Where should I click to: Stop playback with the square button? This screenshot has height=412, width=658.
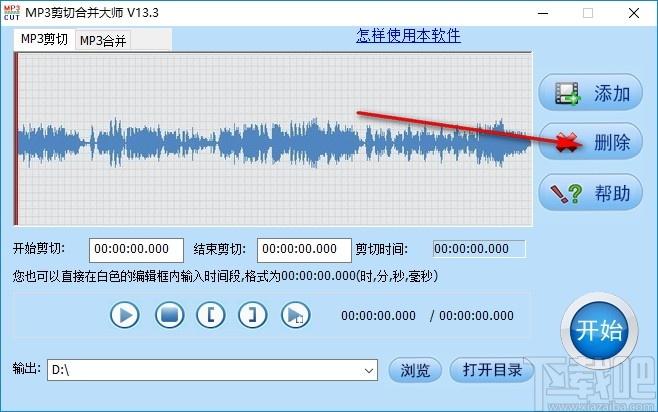[x=169, y=315]
